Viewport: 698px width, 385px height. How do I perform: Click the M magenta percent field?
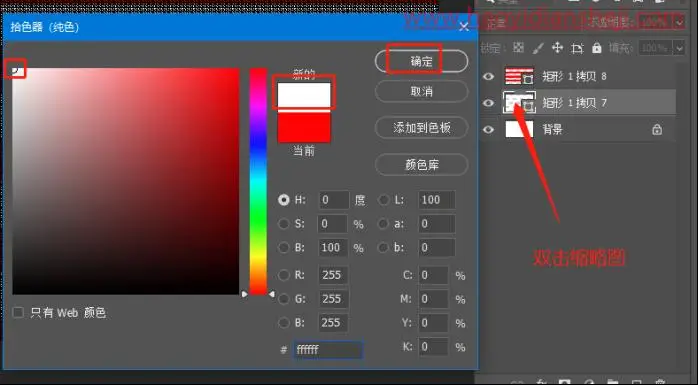coord(433,299)
